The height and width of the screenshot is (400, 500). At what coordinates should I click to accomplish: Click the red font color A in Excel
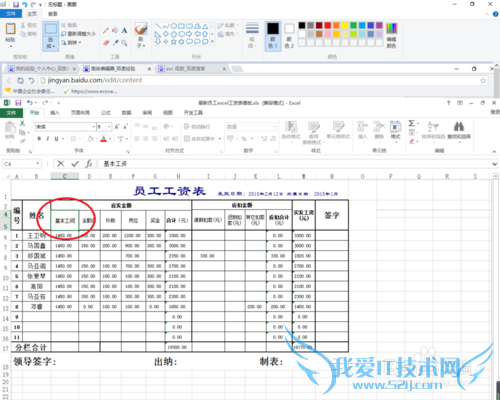point(103,139)
